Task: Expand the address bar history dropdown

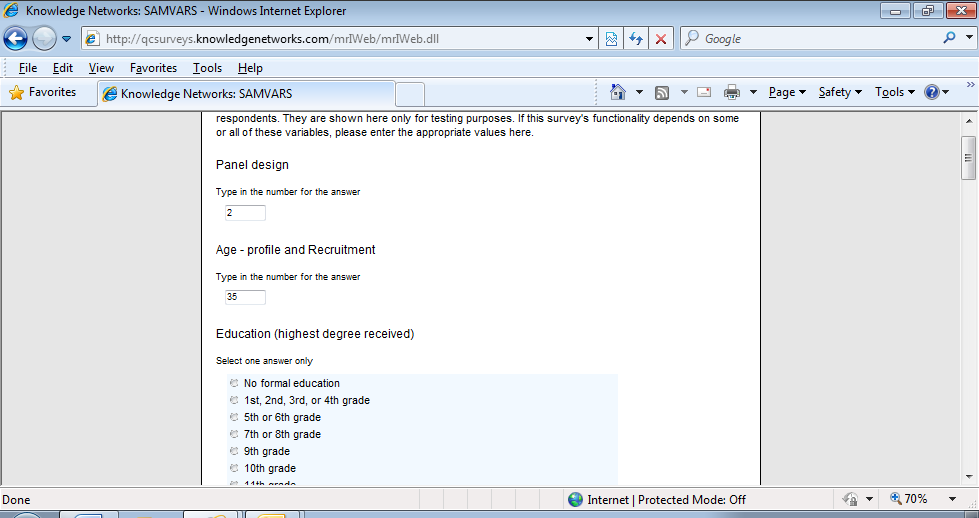Action: pyautogui.click(x=589, y=39)
